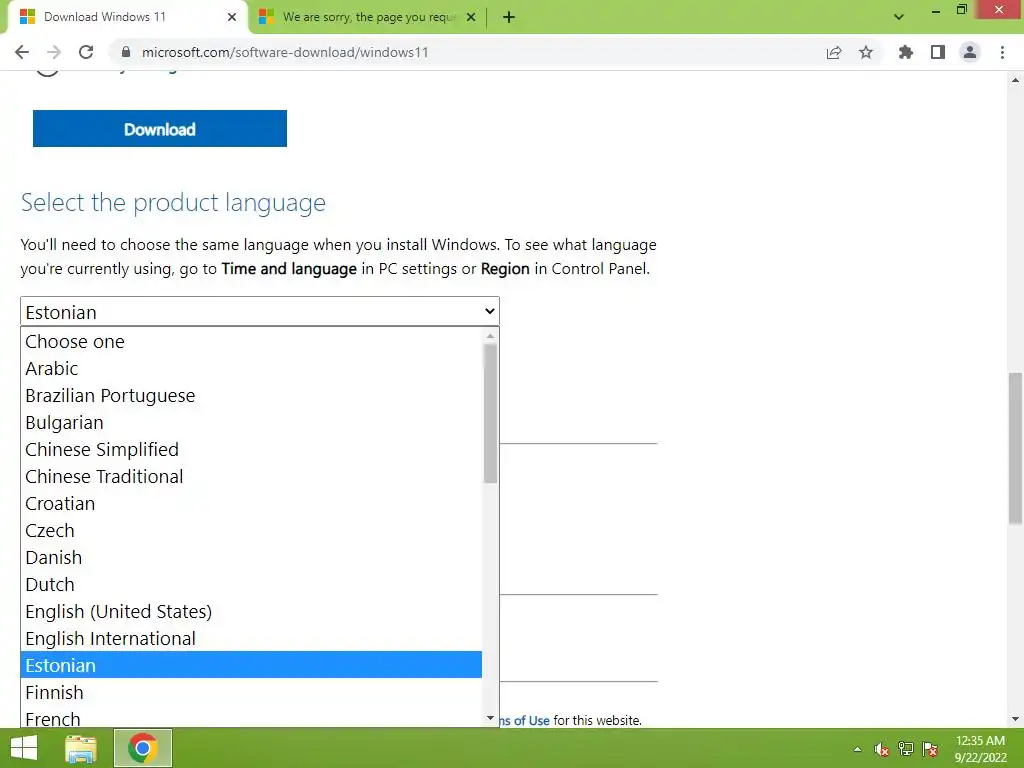1024x768 pixels.
Task: Open the tab search chevron
Action: pos(899,17)
